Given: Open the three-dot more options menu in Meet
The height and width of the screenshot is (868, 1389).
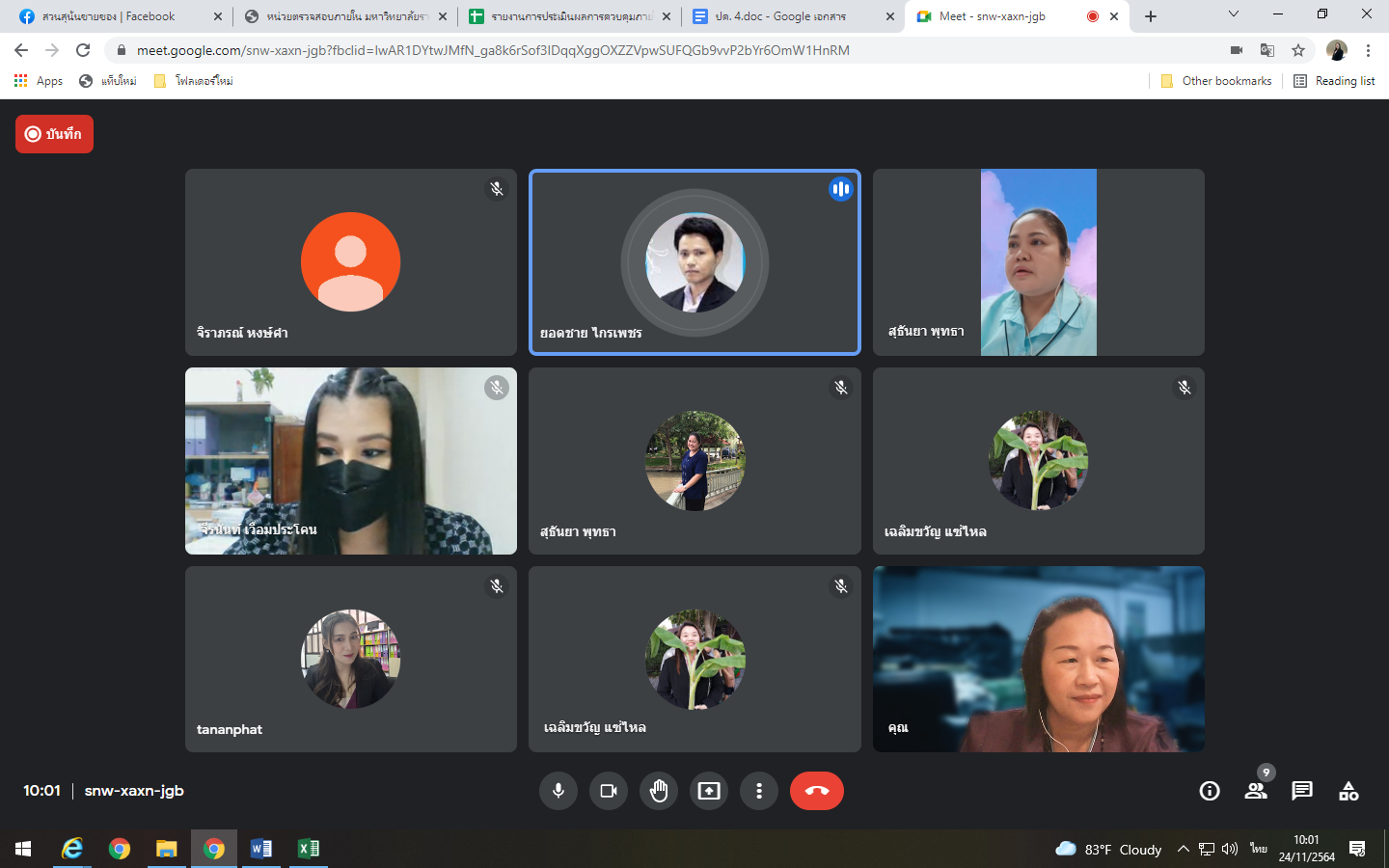Looking at the screenshot, I should click(759, 791).
